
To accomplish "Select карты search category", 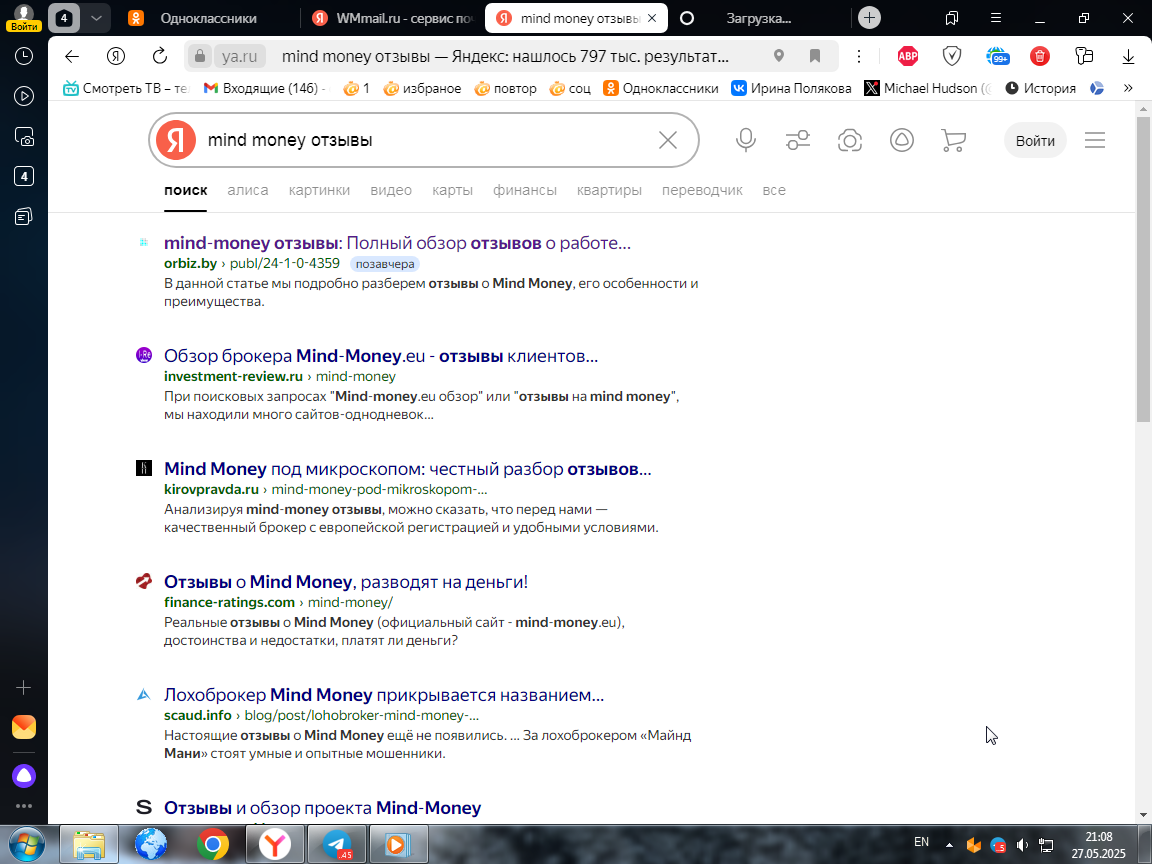I will coord(452,190).
